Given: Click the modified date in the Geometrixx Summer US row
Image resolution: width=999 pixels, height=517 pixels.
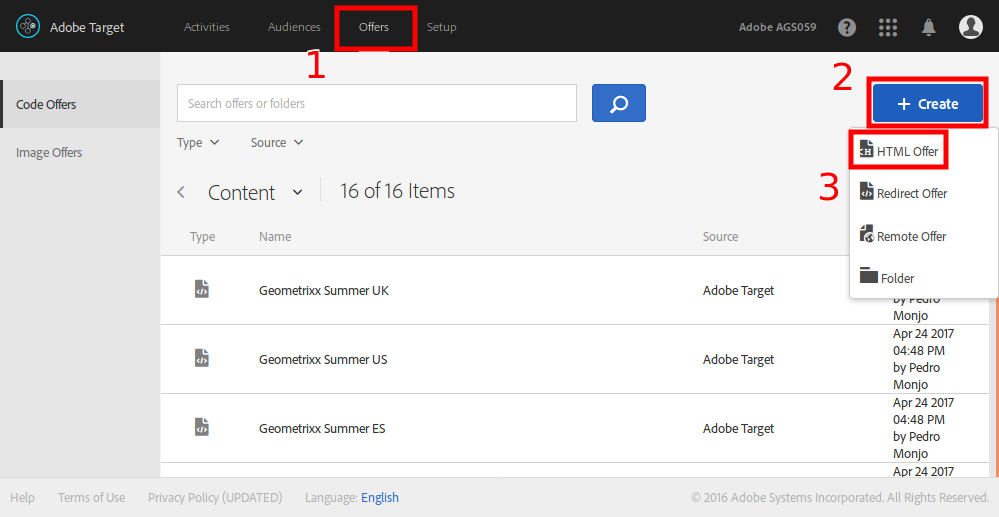Looking at the screenshot, I should tap(923, 359).
